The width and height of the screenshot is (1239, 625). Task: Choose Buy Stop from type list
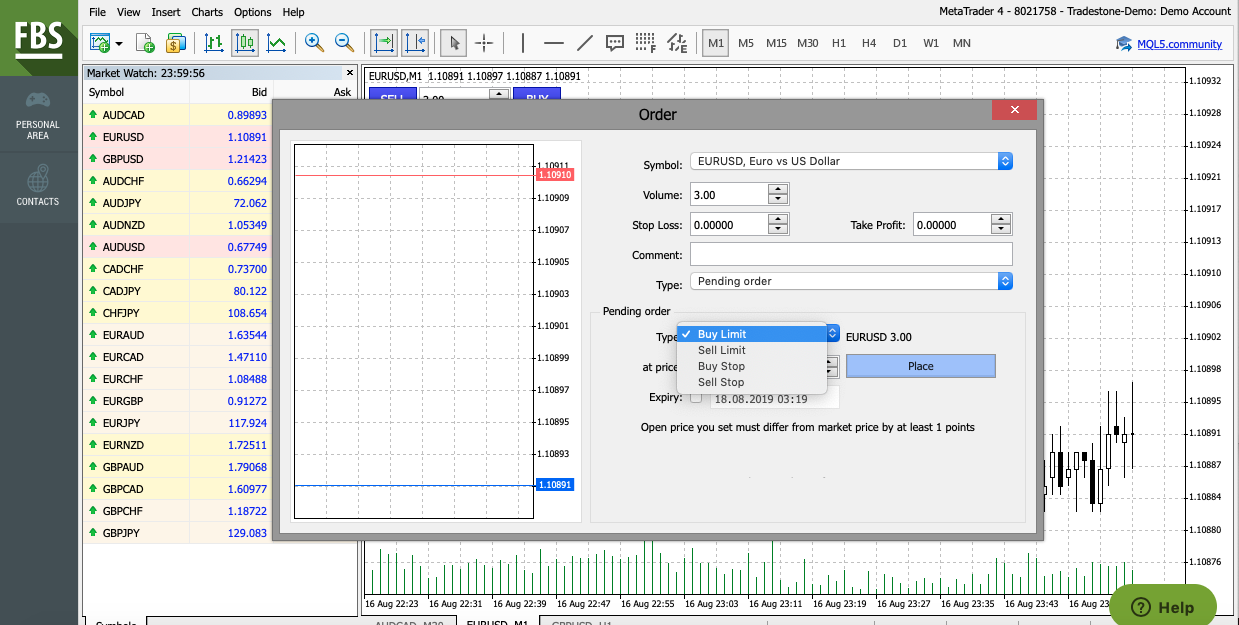tap(752, 366)
